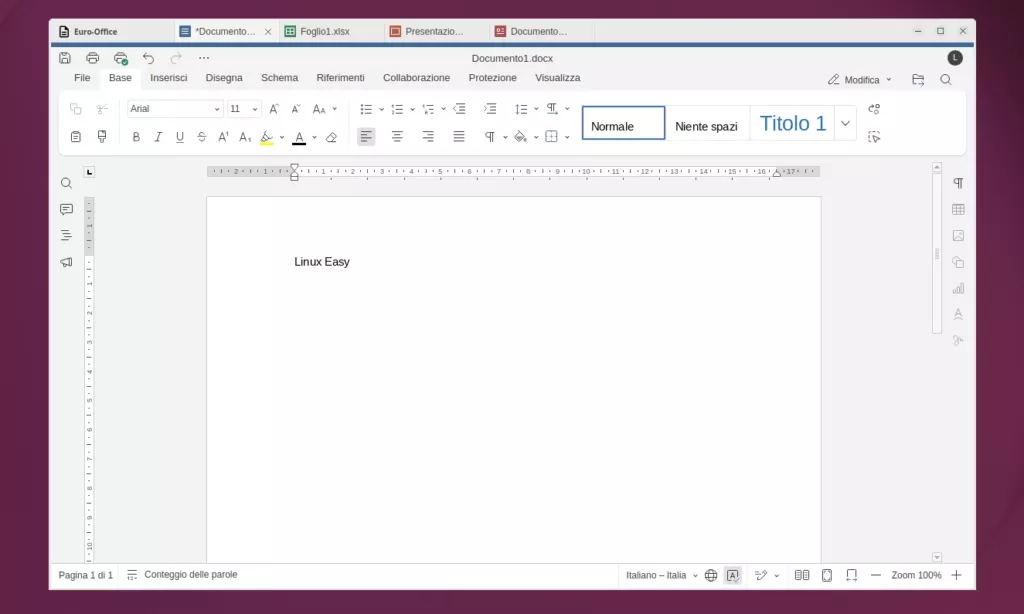The height and width of the screenshot is (614, 1024).
Task: Justify the paragraph
Action: (459, 137)
